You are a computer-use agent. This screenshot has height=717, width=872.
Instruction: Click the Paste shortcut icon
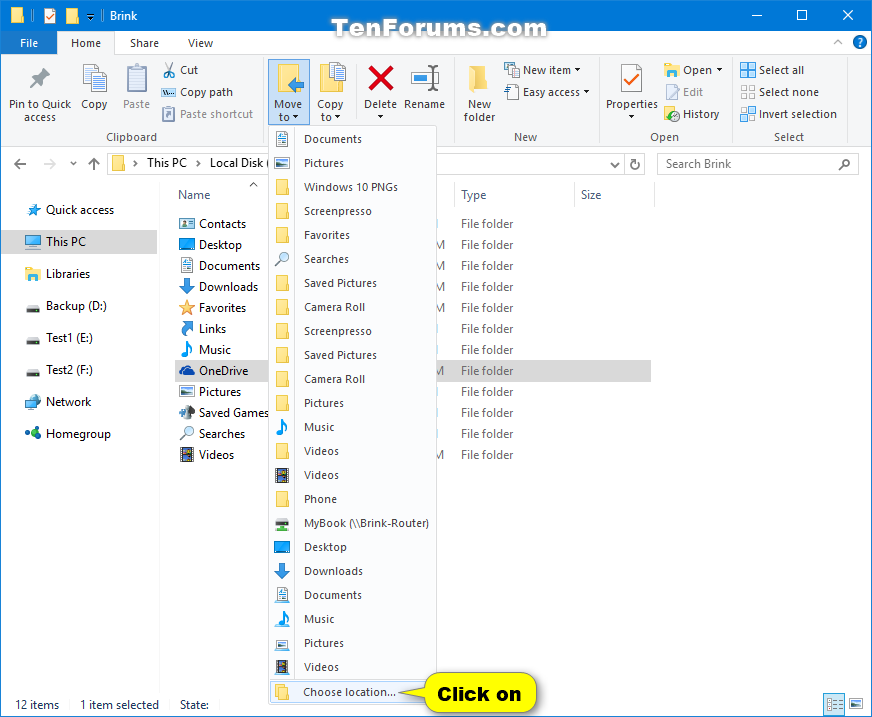[x=169, y=114]
